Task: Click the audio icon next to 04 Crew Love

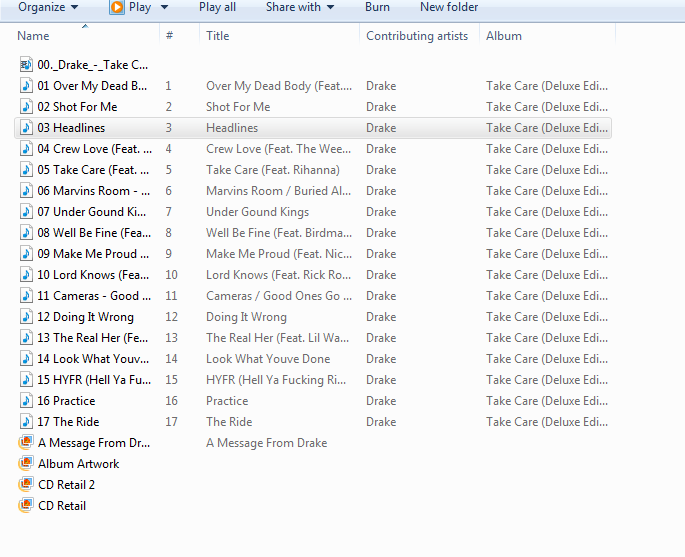Action: point(26,149)
